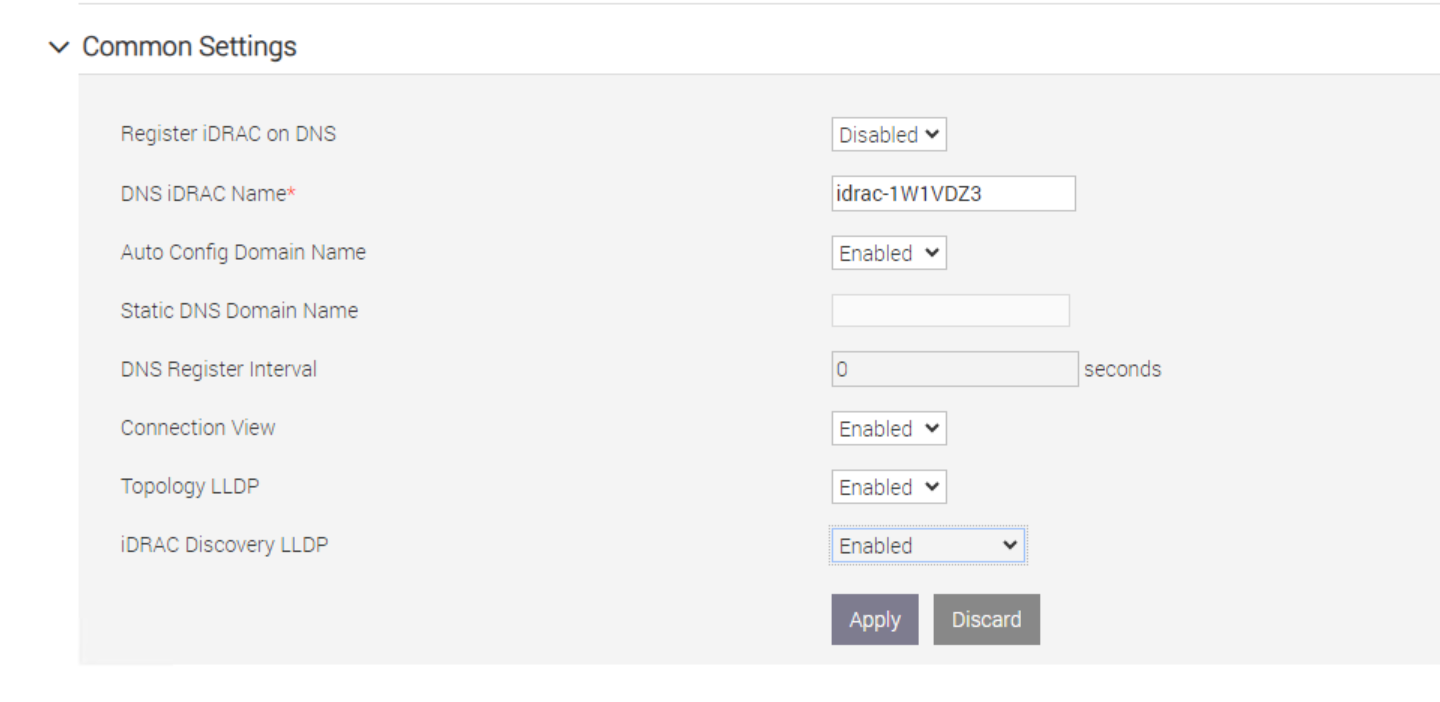Click the DNS Register Interval label
Viewport: 1440px width, 702px height.
(218, 369)
